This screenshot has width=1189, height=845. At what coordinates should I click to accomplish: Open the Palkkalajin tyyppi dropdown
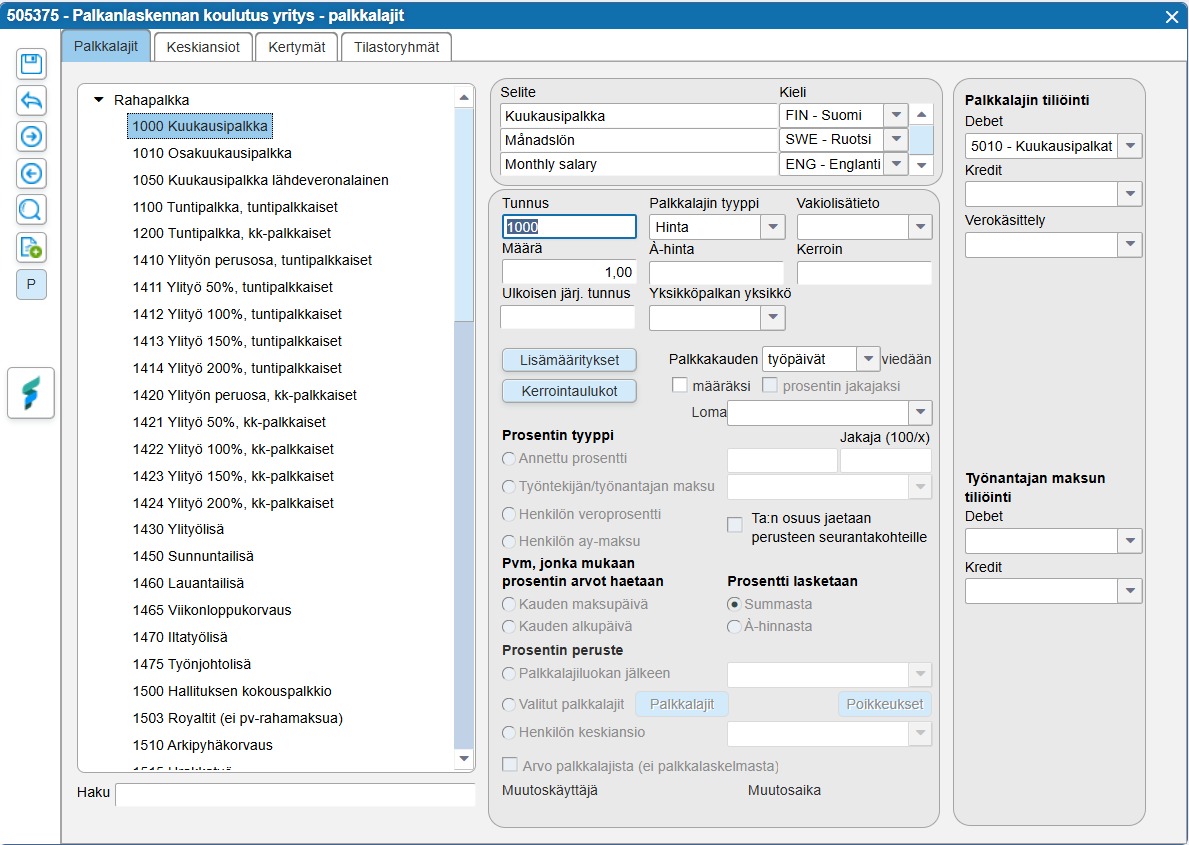click(x=773, y=227)
